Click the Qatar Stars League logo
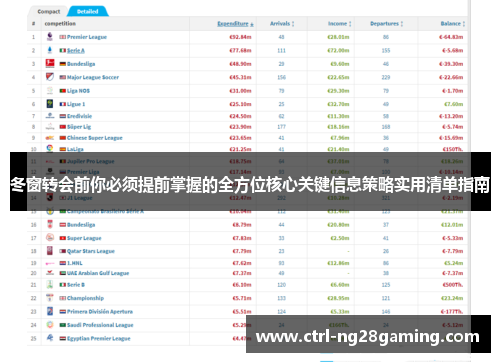Screen dimensions: 500x362 pyautogui.click(x=50, y=251)
